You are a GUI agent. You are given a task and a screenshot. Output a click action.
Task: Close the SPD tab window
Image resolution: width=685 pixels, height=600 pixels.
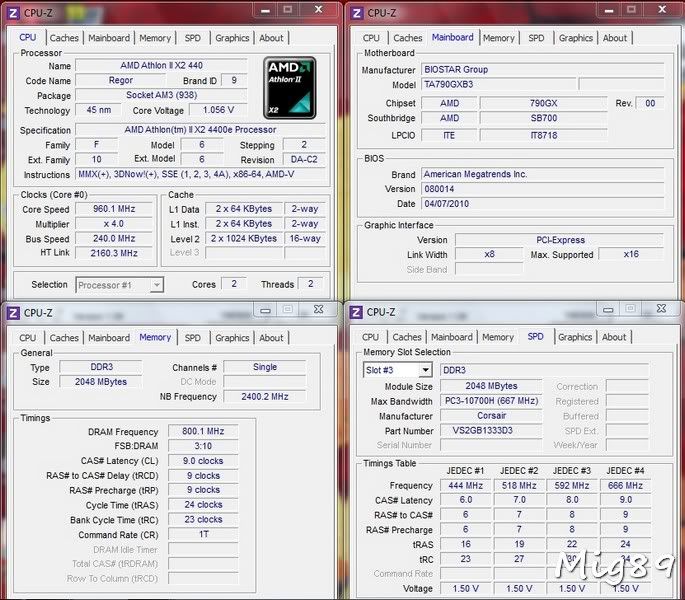(x=661, y=309)
